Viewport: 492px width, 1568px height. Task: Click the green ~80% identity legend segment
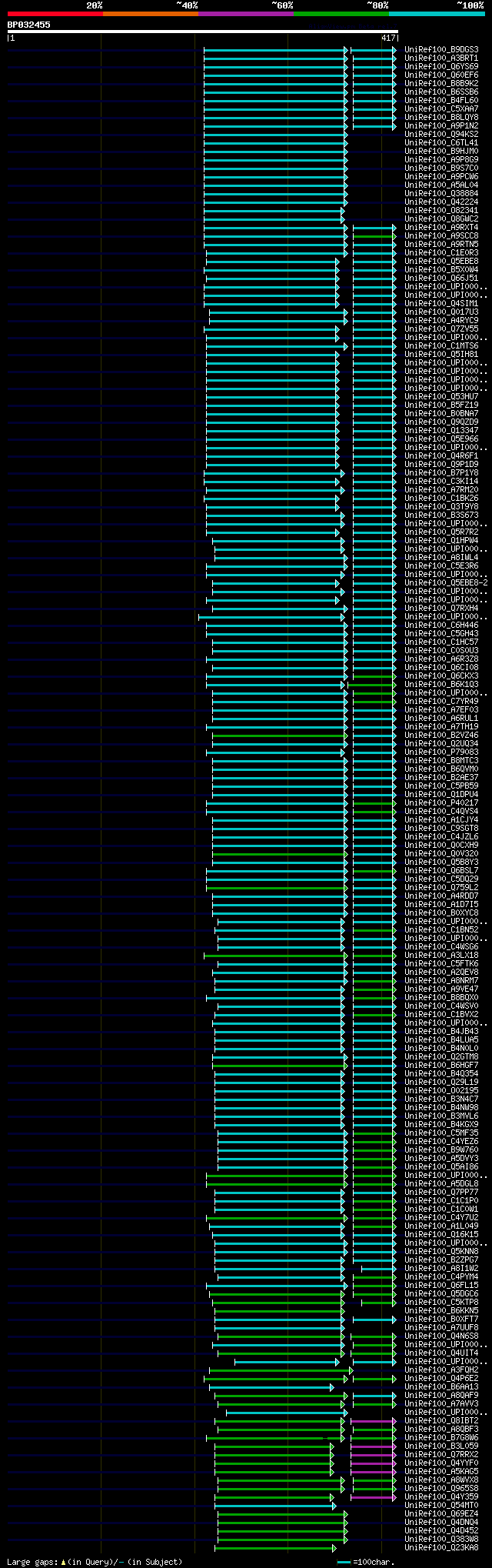tap(341, 14)
